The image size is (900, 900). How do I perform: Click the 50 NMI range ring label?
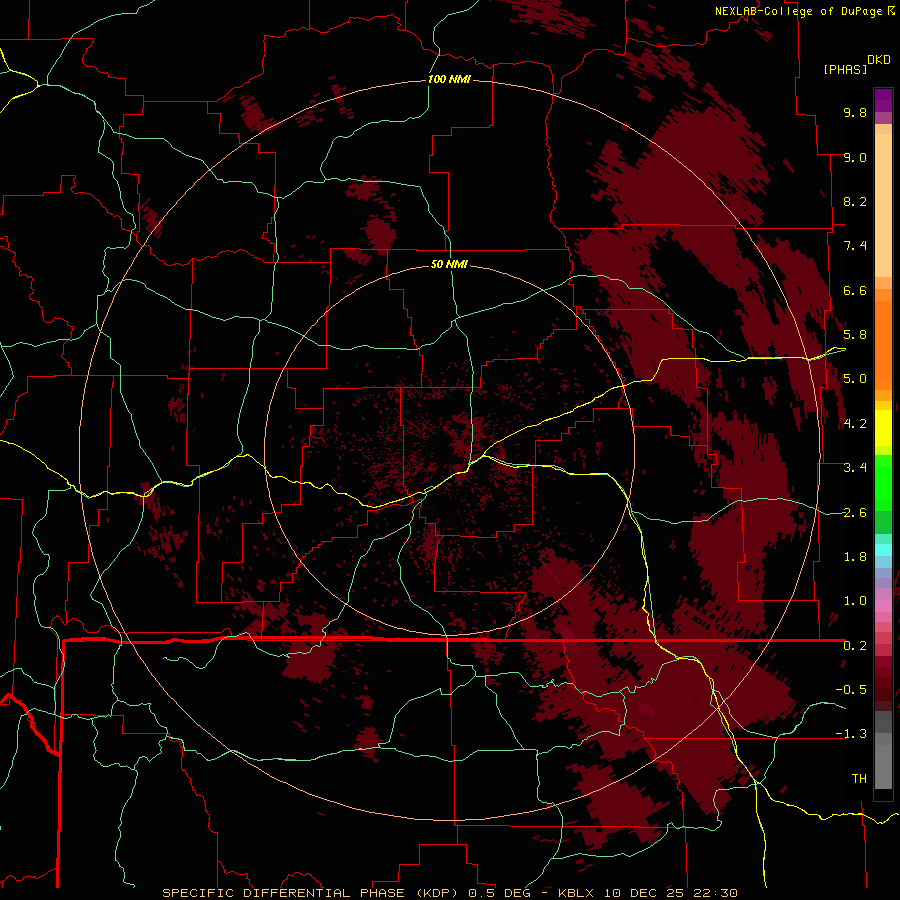(x=449, y=264)
